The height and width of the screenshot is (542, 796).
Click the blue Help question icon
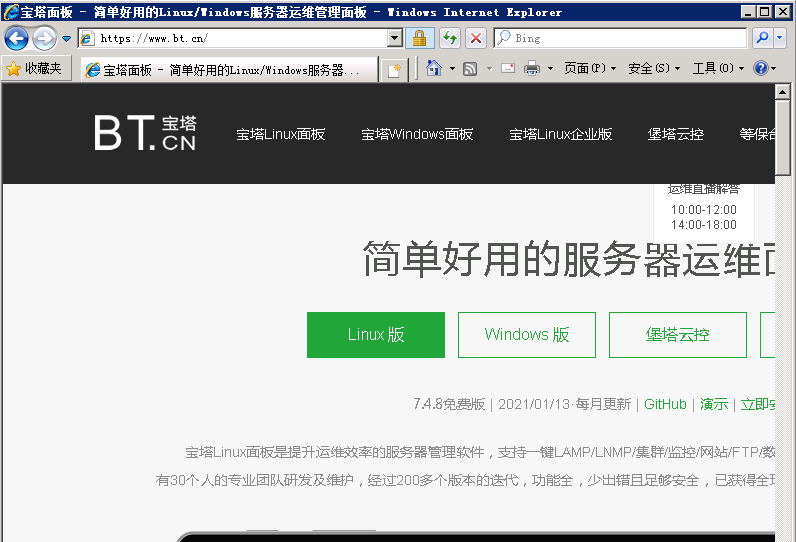point(760,68)
